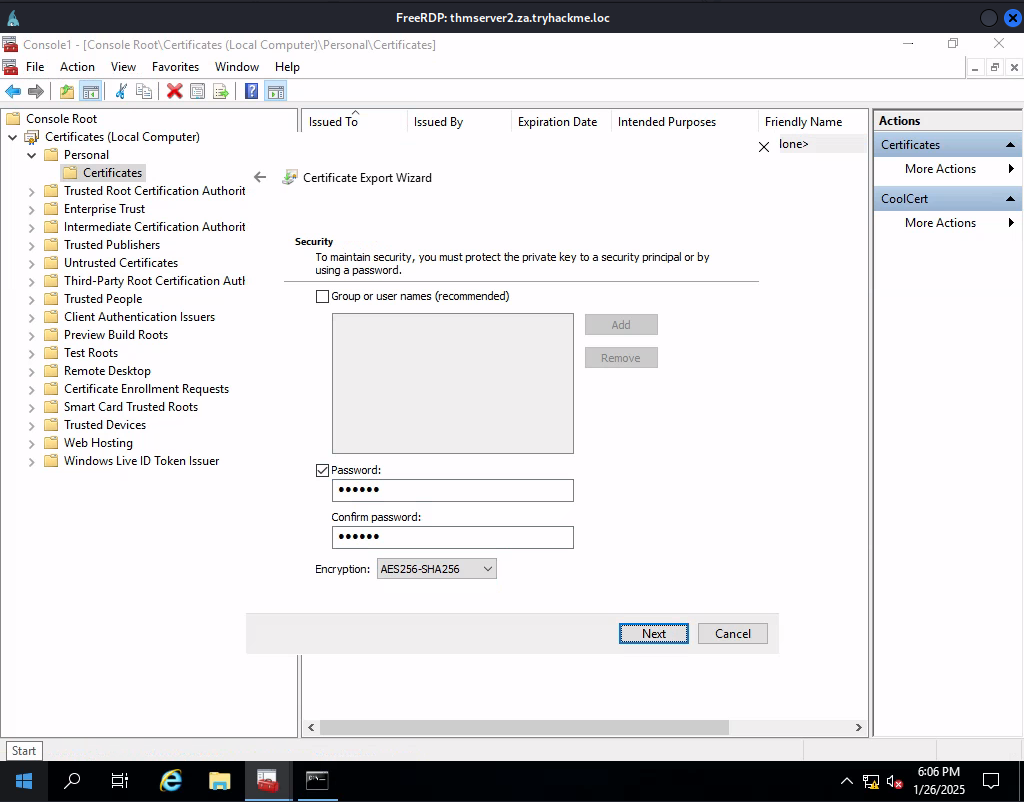Viewport: 1024px width, 802px height.
Task: Open Task View on the taskbar
Action: pyautogui.click(x=120, y=780)
